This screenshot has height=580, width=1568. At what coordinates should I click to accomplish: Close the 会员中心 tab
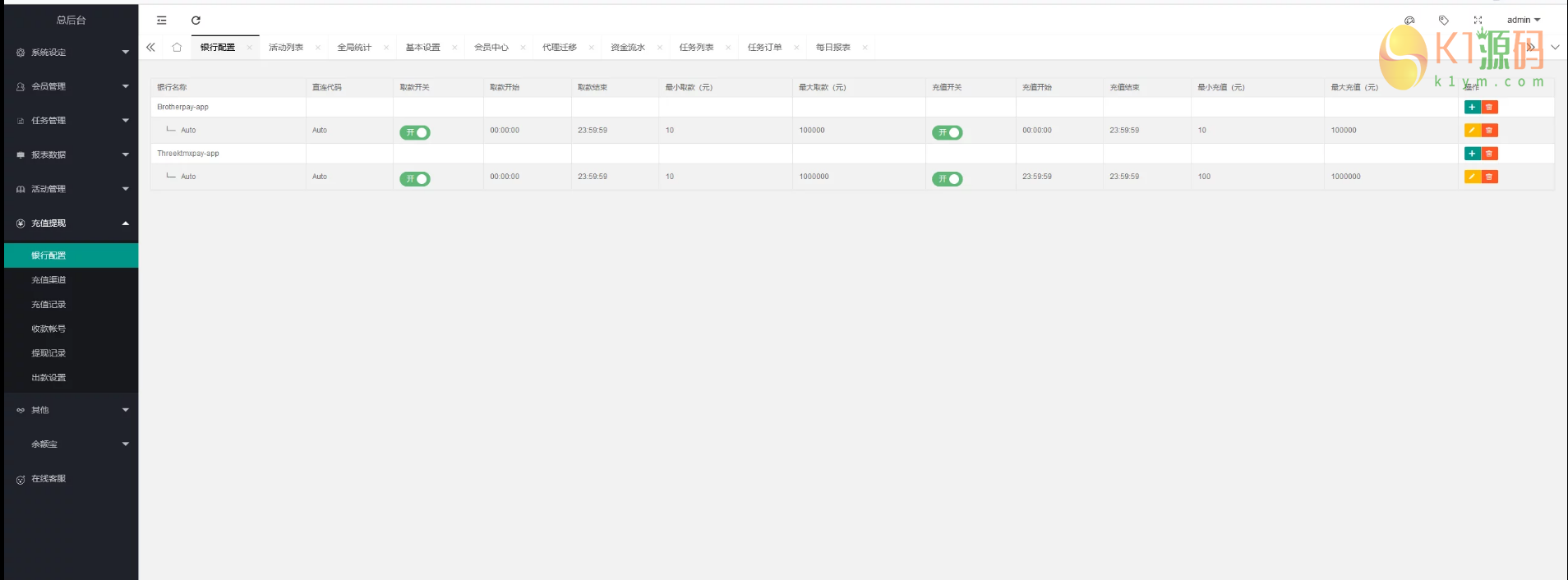523,48
